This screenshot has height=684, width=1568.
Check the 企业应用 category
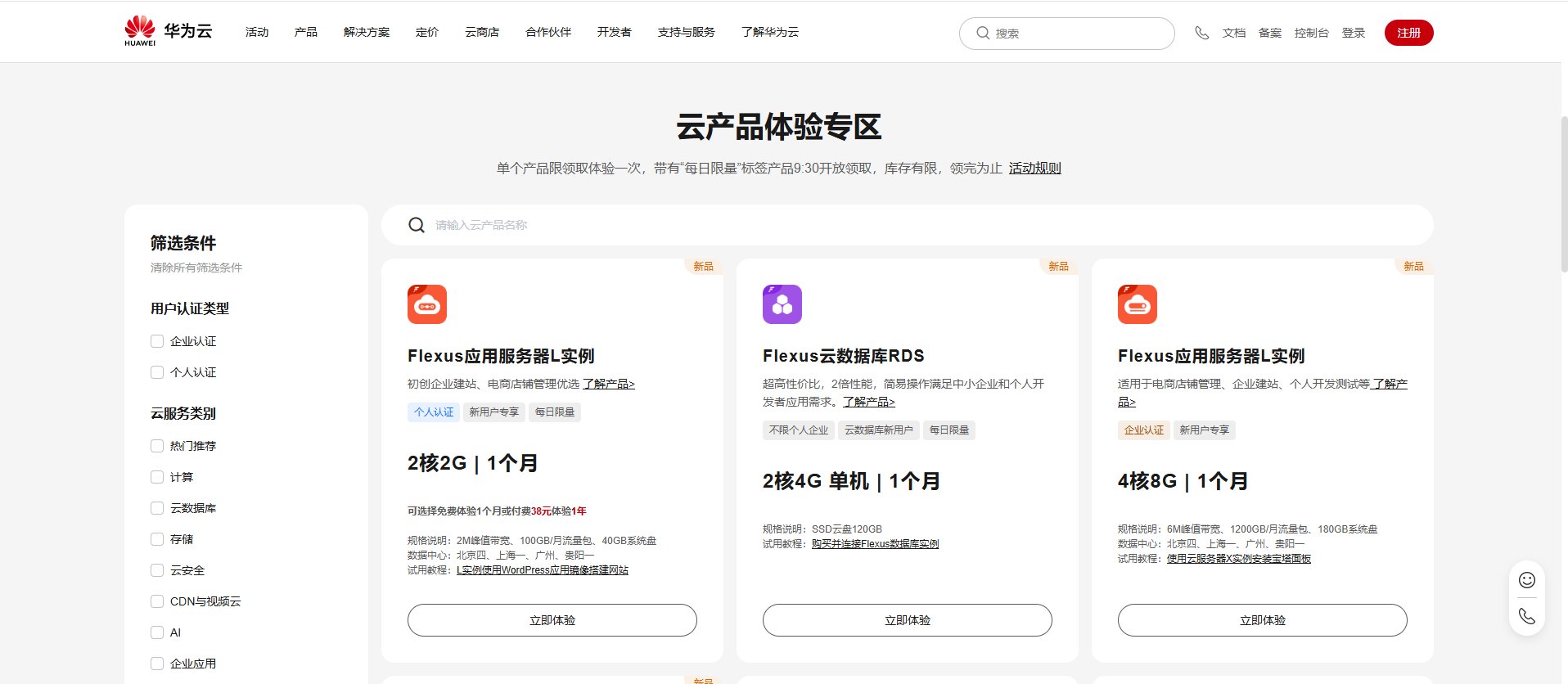[157, 664]
